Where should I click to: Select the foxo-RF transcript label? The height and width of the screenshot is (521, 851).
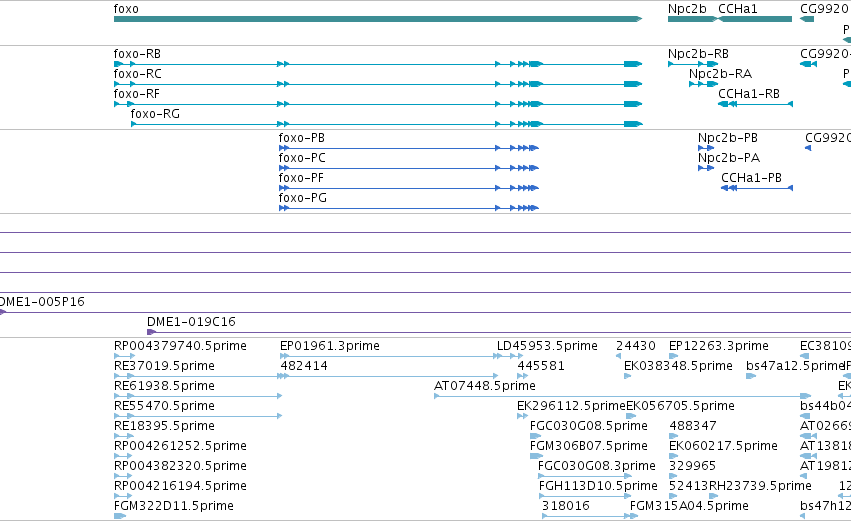coord(137,94)
